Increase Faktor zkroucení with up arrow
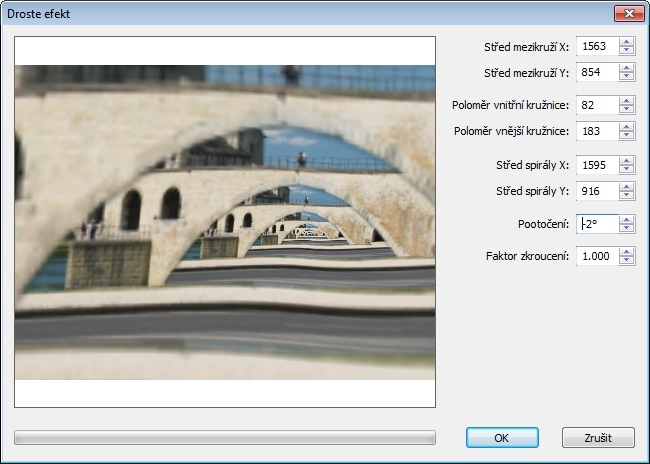The image size is (650, 464). tap(627, 252)
